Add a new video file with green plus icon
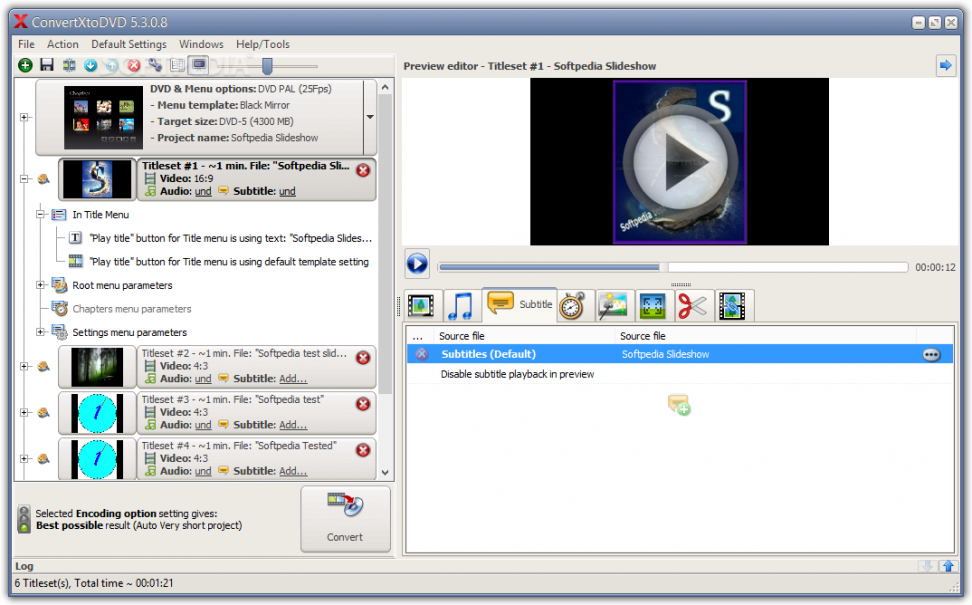Viewport: 972px width, 605px height. tap(25, 65)
